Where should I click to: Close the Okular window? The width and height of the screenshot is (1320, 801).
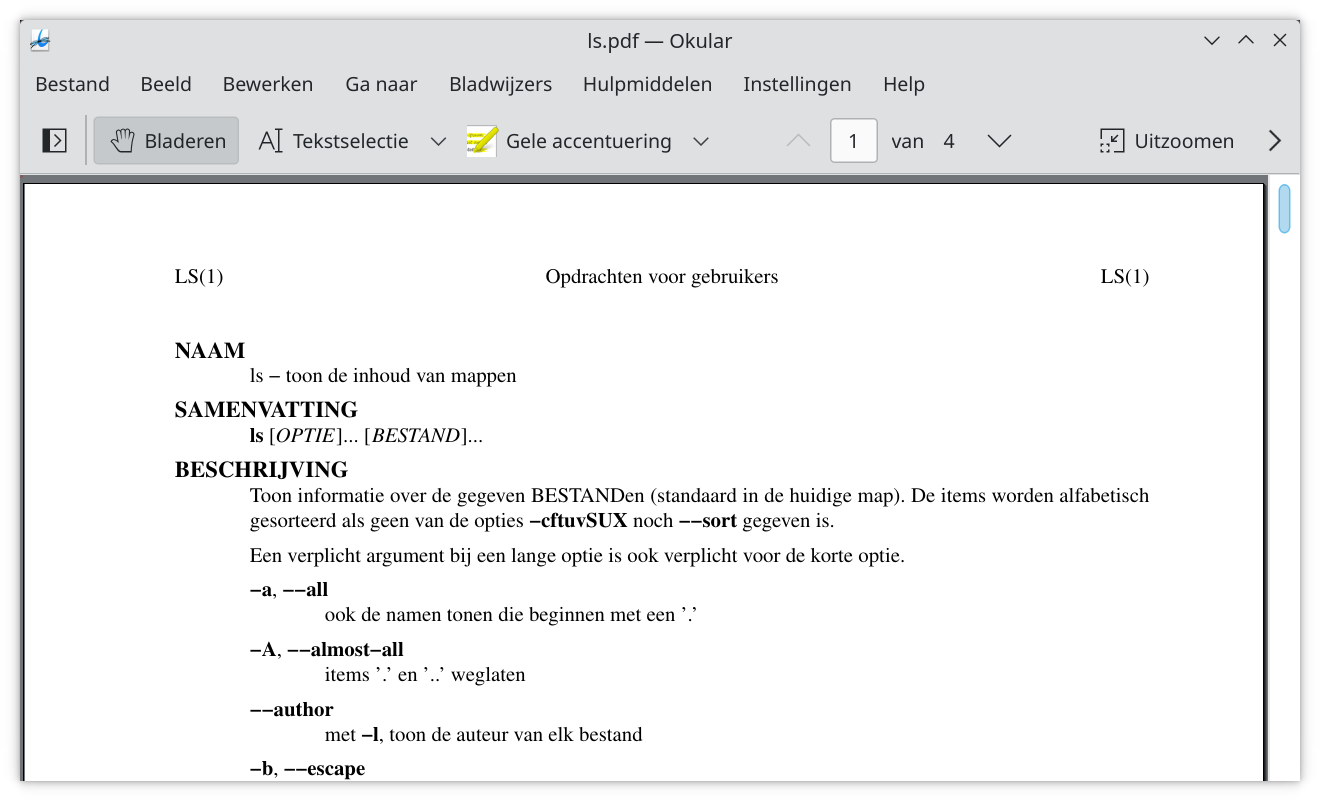(x=1280, y=41)
